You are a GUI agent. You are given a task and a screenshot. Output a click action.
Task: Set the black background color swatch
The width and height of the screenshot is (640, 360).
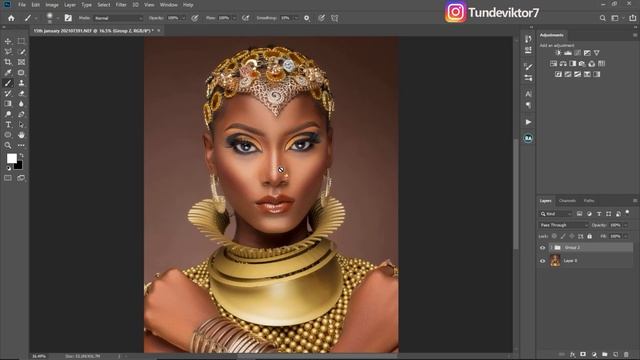[x=18, y=165]
